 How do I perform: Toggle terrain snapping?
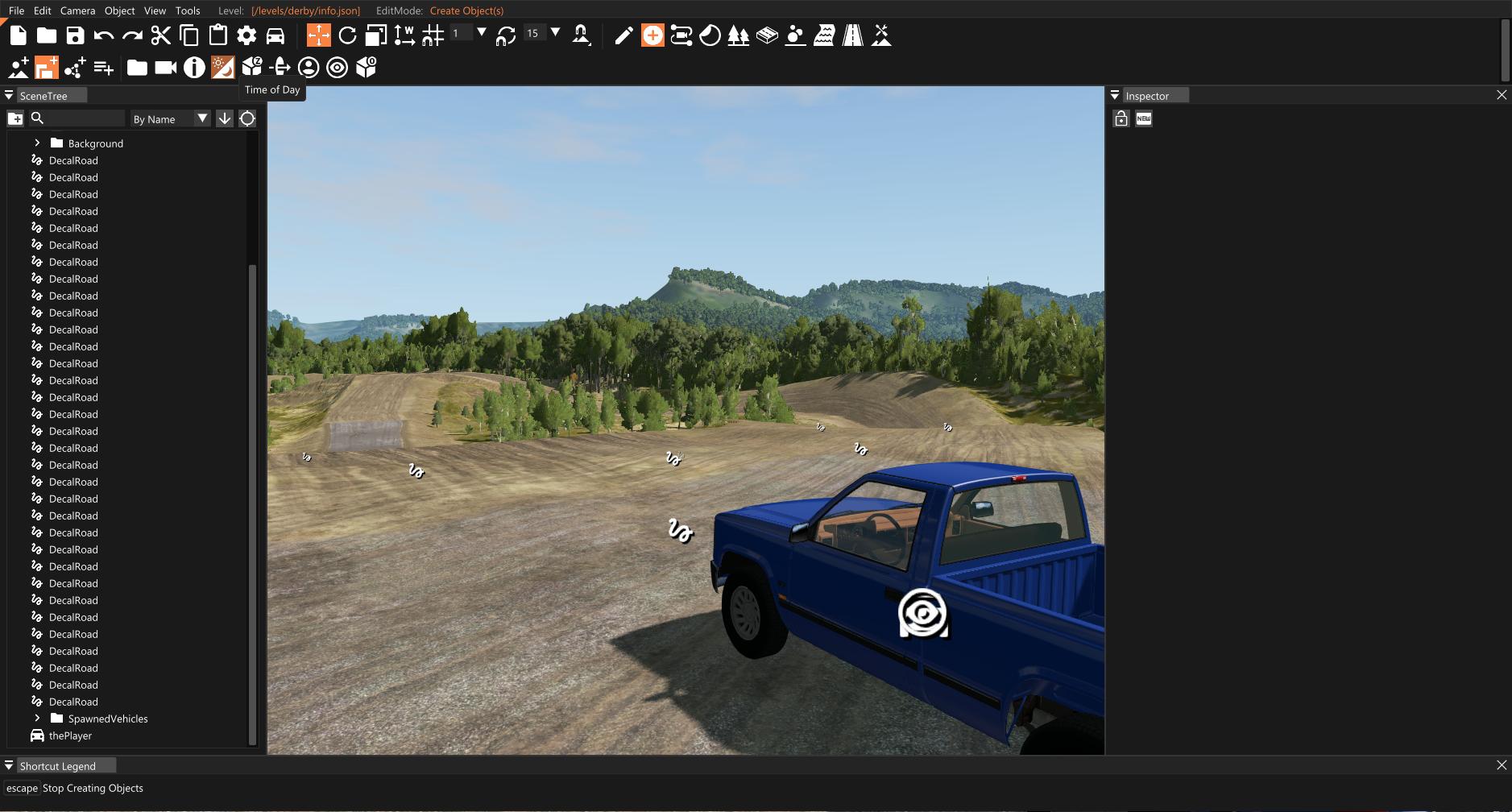point(581,35)
